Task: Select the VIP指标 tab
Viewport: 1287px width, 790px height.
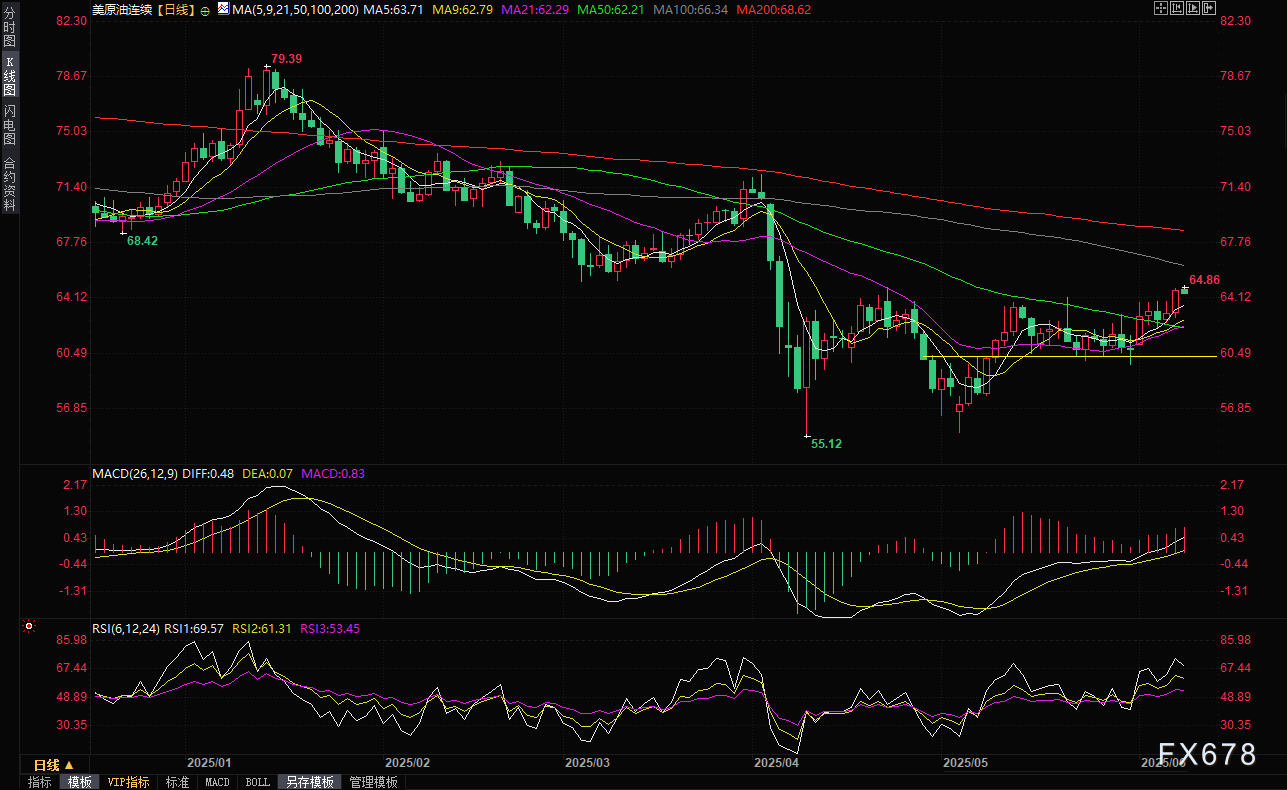Action: pos(128,782)
